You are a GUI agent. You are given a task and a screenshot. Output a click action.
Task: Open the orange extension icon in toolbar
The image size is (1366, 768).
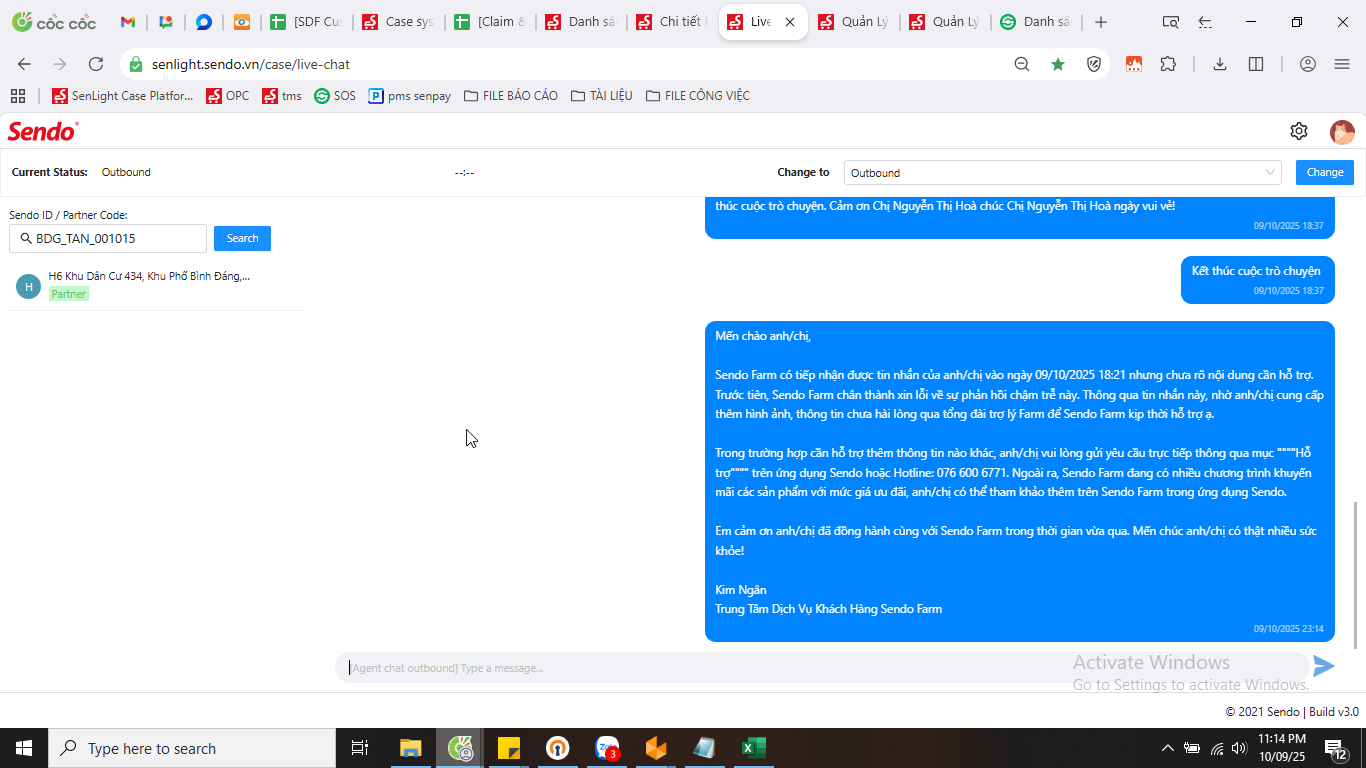click(1134, 64)
